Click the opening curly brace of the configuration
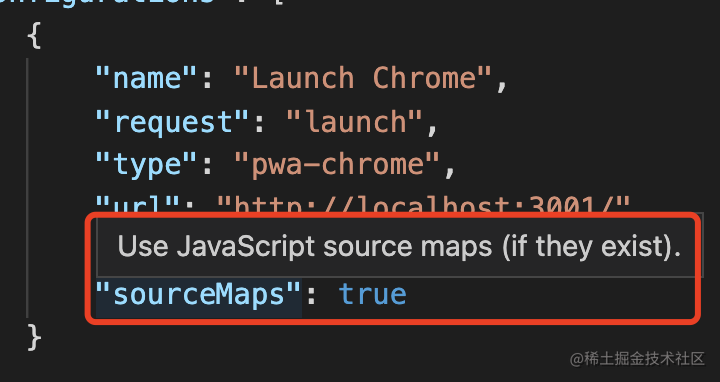This screenshot has height=382, width=720. tap(34, 35)
